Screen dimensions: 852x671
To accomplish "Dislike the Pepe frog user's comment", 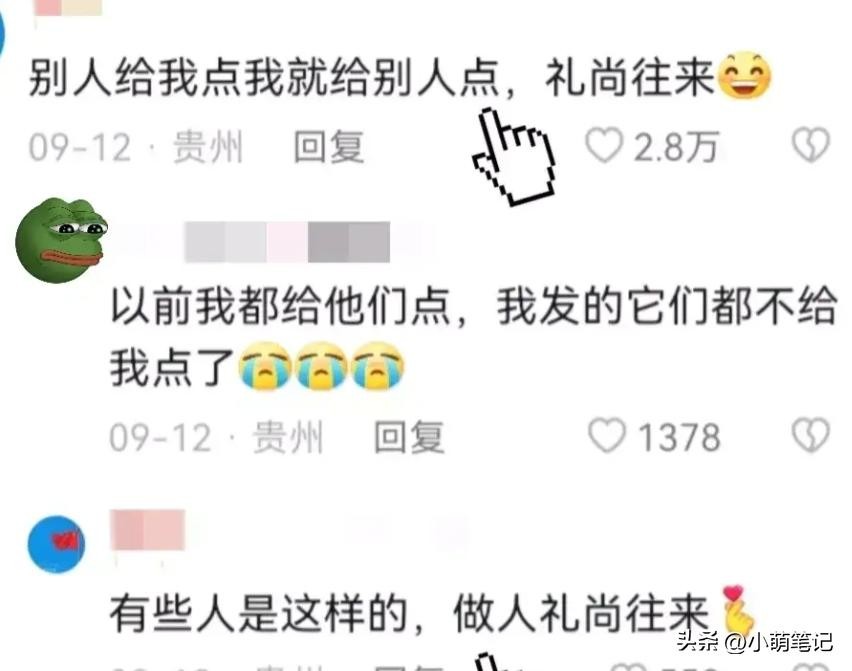I will coord(811,435).
